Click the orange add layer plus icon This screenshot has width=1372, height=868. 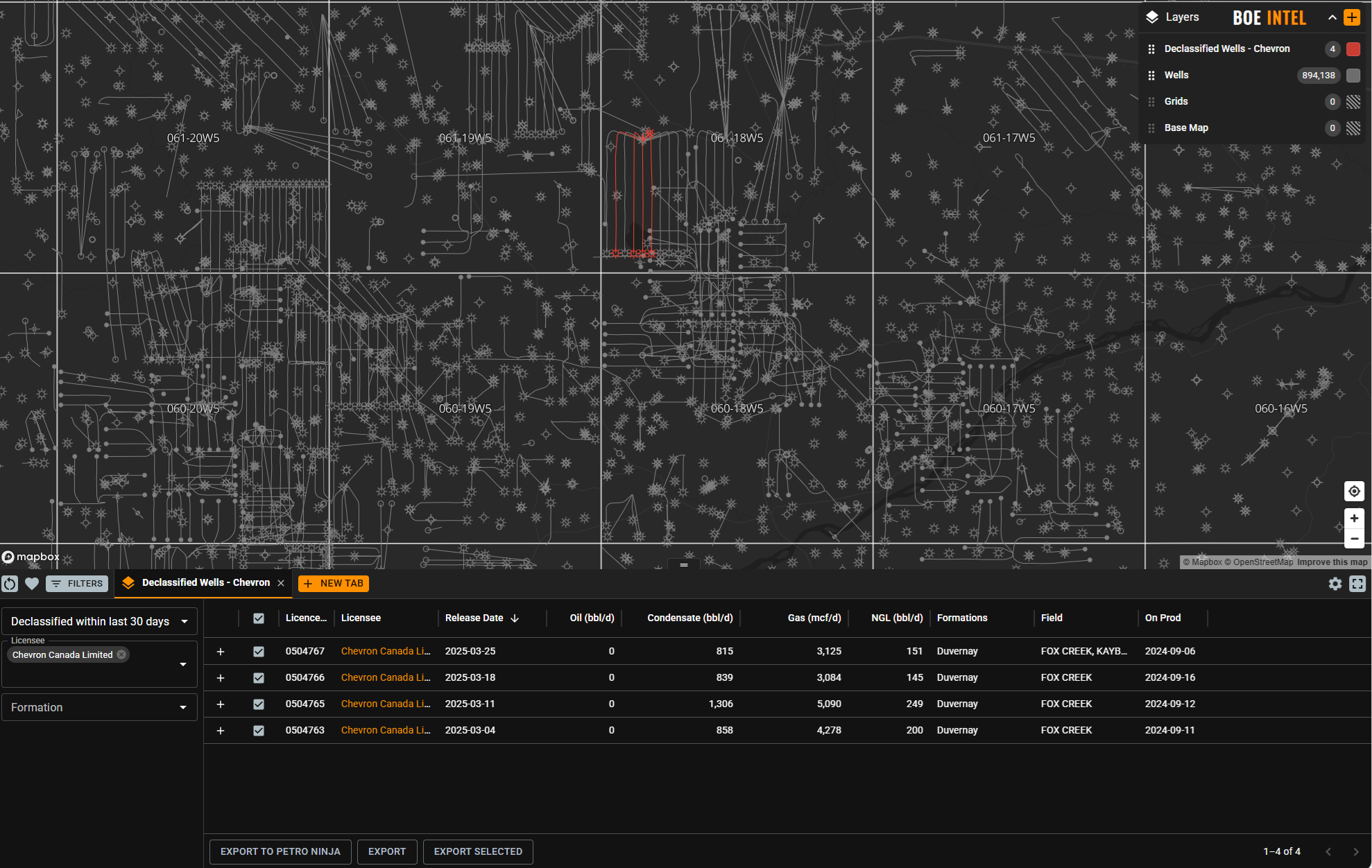(1352, 17)
